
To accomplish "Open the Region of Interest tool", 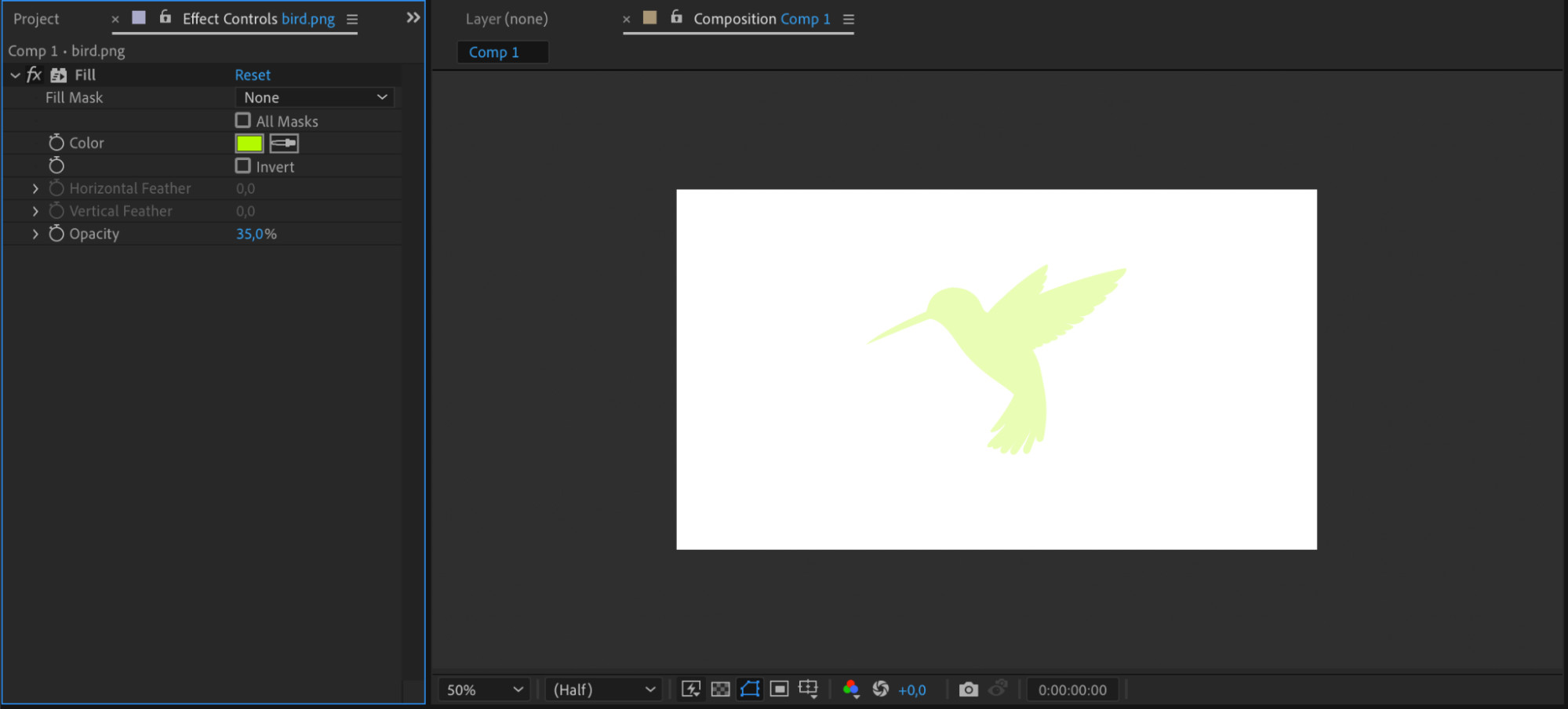I will coord(779,689).
